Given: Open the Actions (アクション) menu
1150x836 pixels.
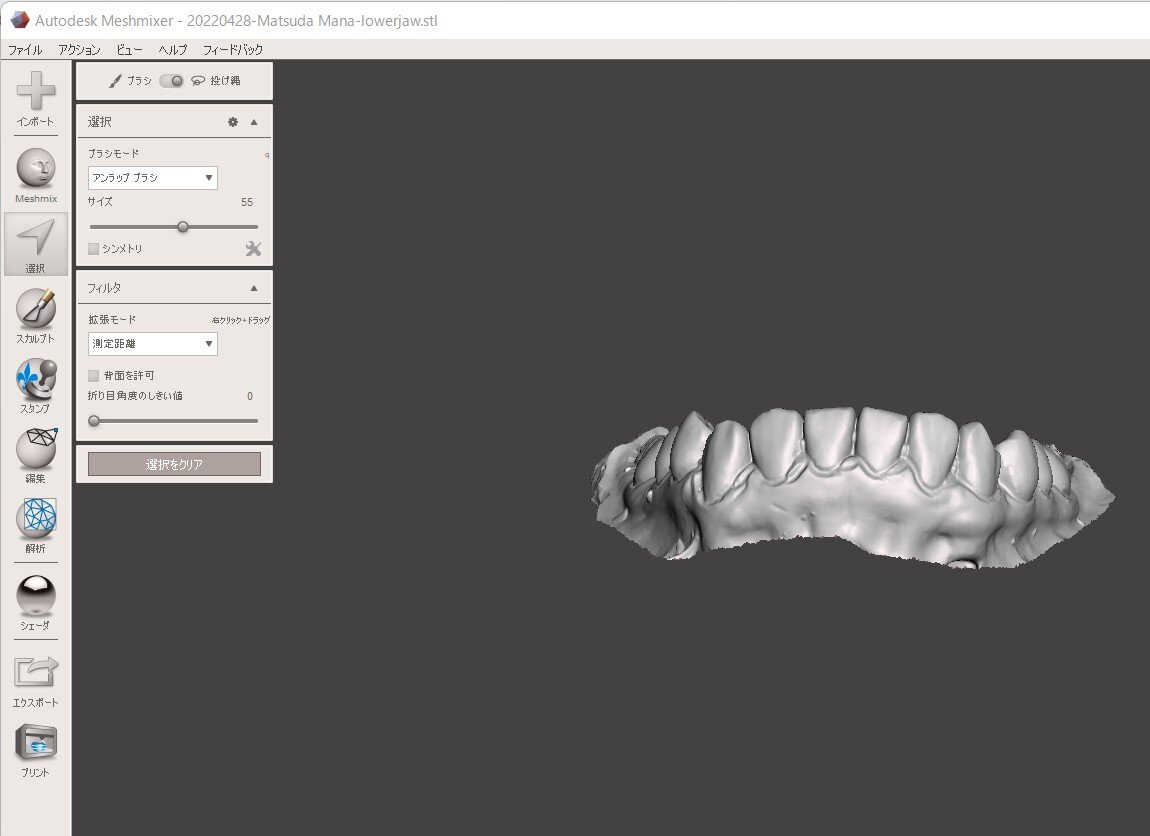Looking at the screenshot, I should 79,49.
